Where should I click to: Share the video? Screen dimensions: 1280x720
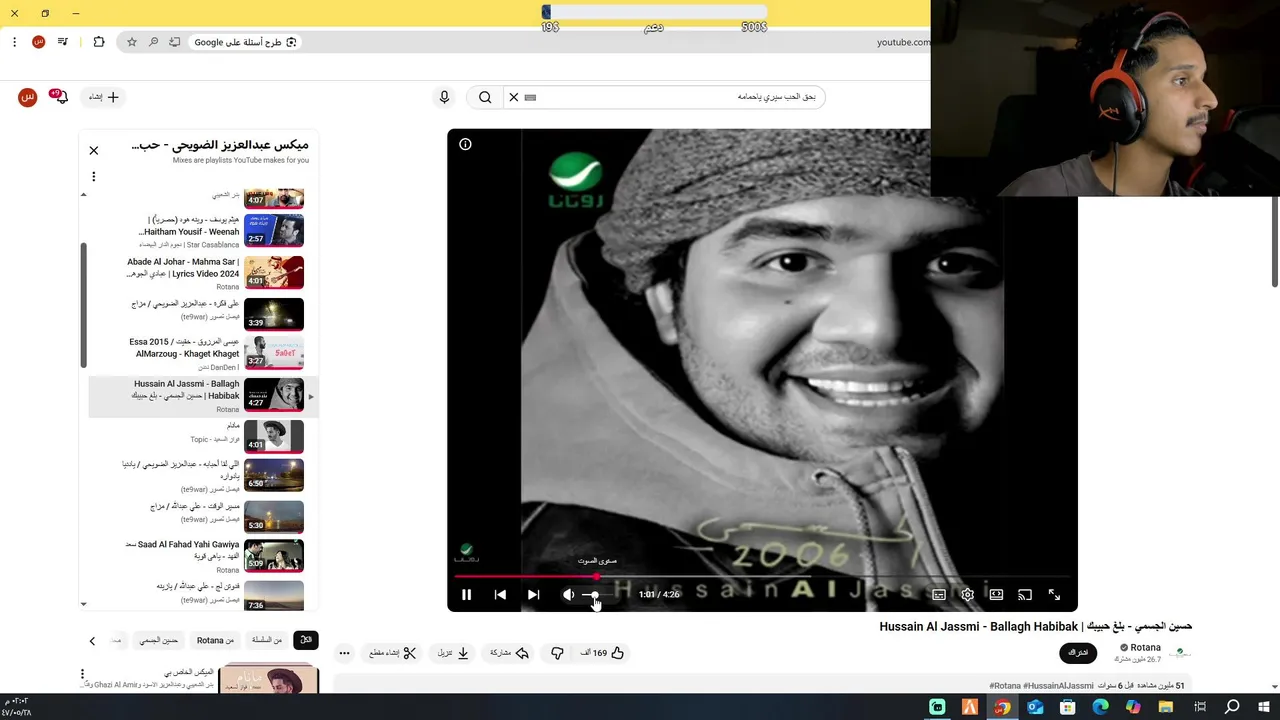508,653
